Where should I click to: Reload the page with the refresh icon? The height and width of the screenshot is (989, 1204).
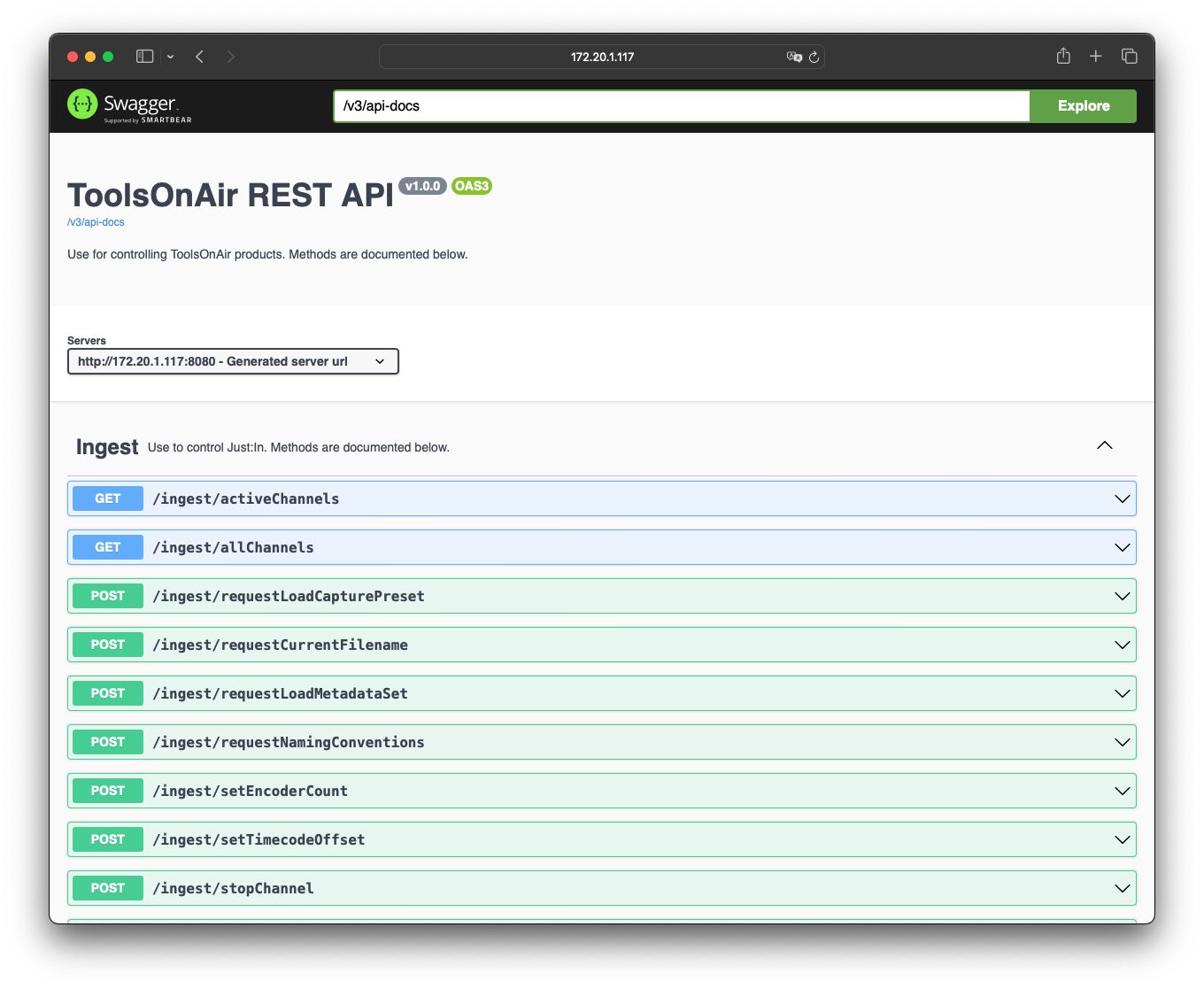click(814, 57)
